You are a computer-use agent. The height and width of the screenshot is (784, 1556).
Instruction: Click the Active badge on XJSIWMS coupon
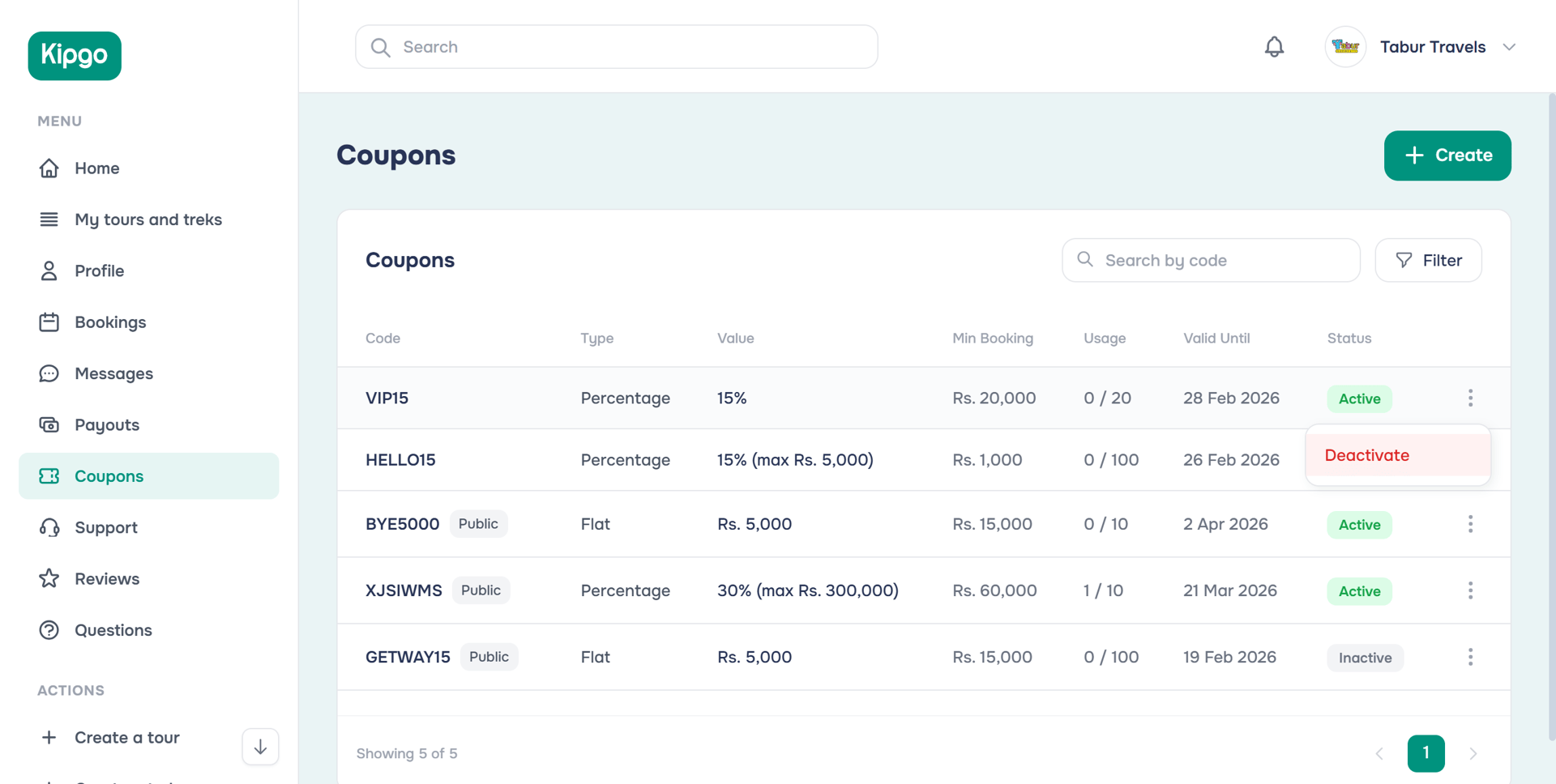(x=1359, y=591)
